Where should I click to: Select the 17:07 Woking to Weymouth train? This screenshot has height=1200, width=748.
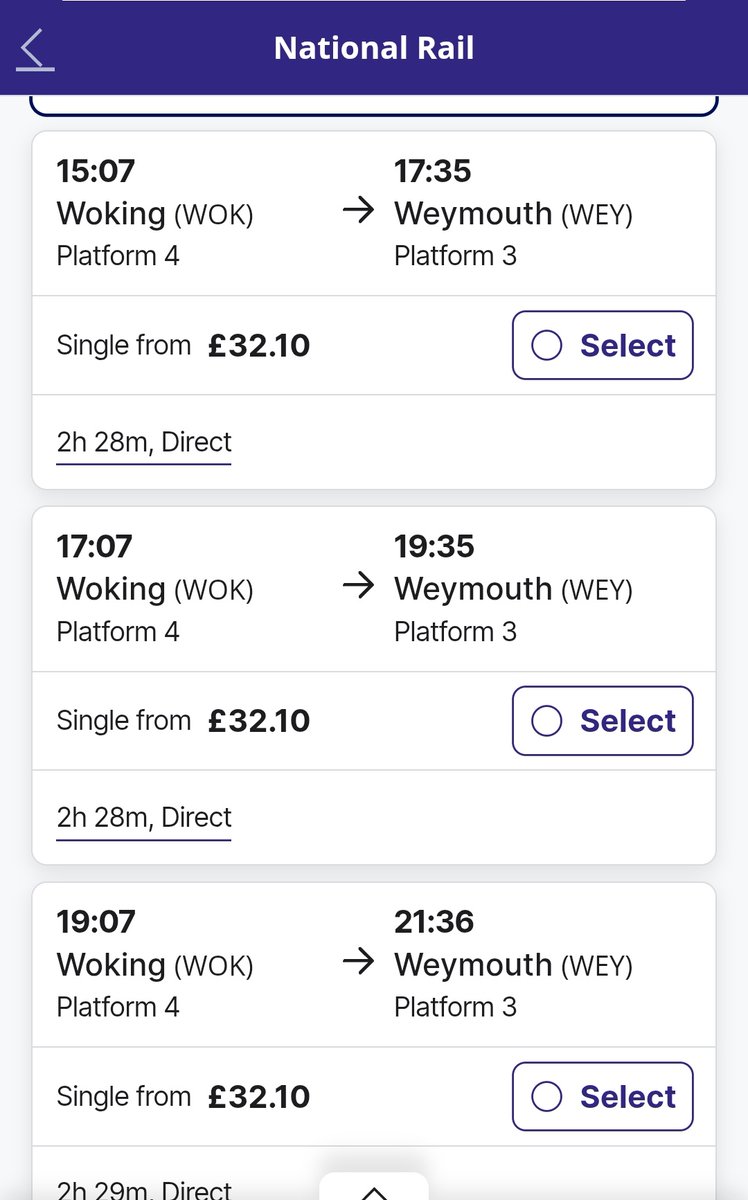point(602,721)
